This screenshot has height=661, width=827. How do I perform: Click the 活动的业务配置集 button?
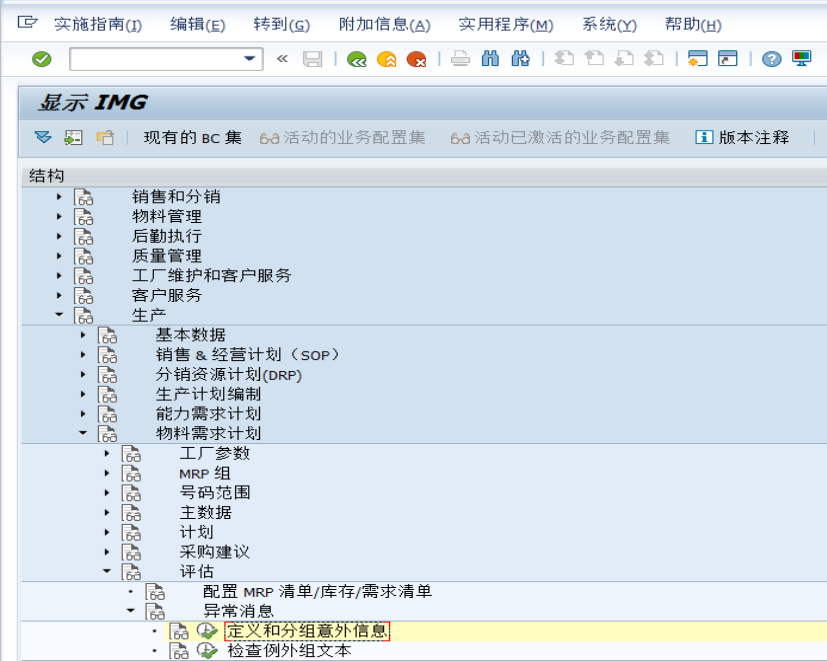(x=342, y=138)
